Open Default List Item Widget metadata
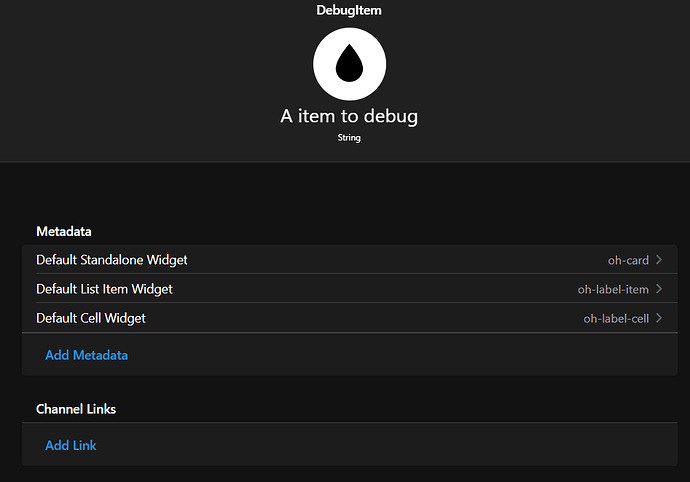This screenshot has width=690, height=482. pyautogui.click(x=349, y=288)
